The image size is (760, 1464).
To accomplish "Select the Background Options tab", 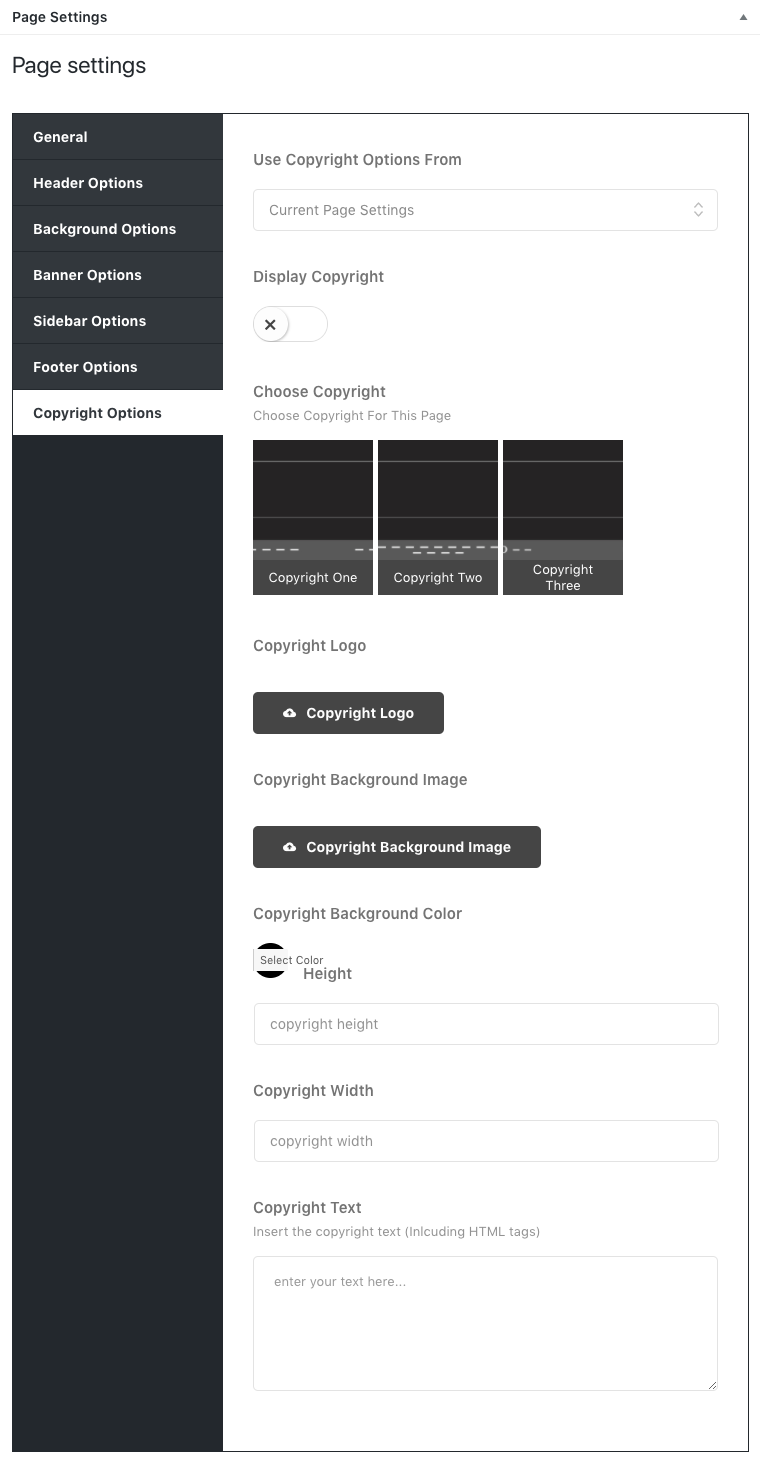I will point(117,229).
